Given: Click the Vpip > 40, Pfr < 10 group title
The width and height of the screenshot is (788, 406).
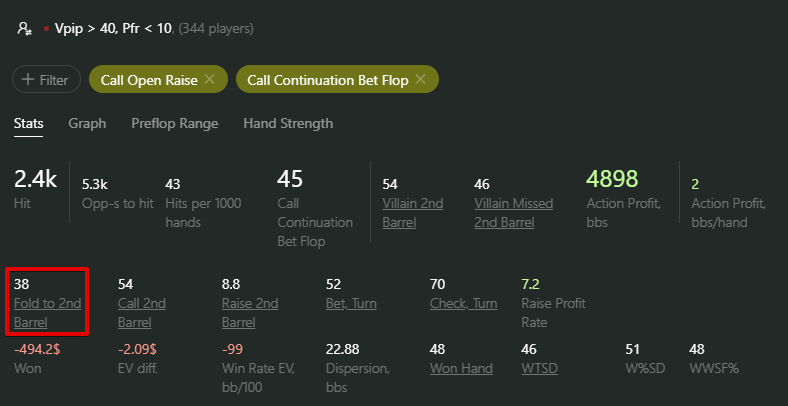Looking at the screenshot, I should click(x=113, y=29).
